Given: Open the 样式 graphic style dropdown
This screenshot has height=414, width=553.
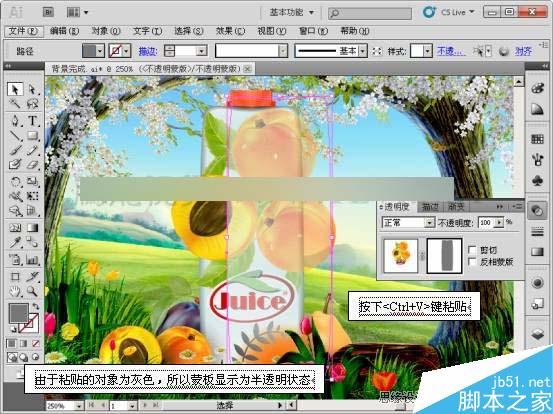Looking at the screenshot, I should point(428,51).
